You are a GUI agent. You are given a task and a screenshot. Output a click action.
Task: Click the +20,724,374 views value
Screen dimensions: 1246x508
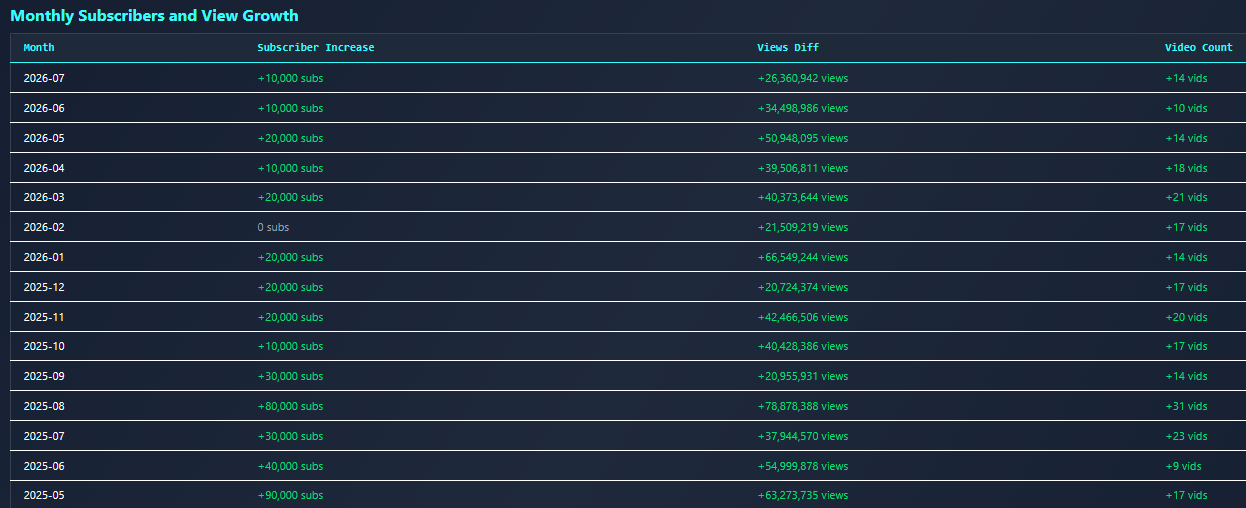[x=803, y=287]
